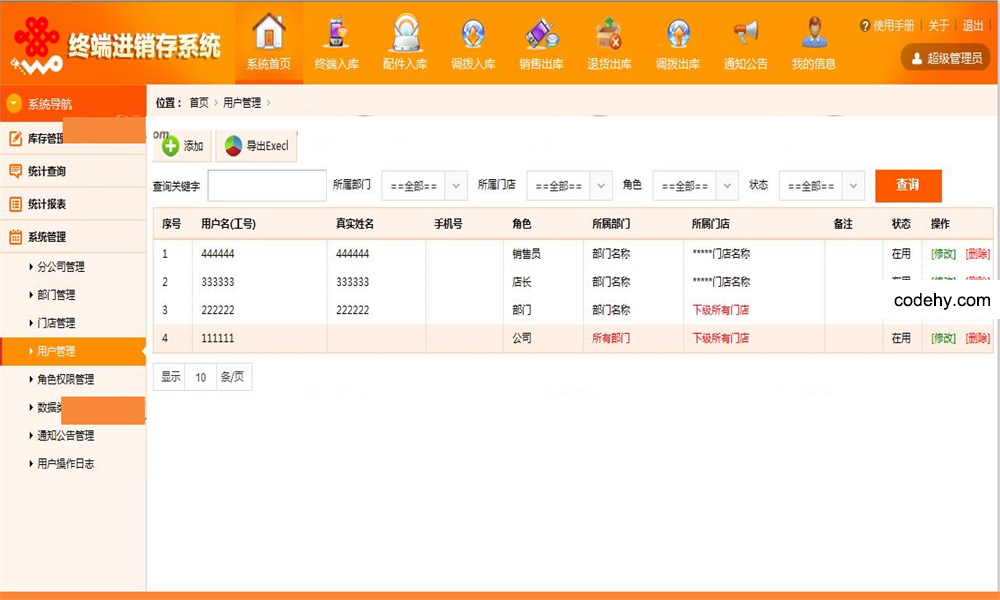The width and height of the screenshot is (1000, 600).
Task: Click the 所属门店 column header
Action: click(x=711, y=224)
